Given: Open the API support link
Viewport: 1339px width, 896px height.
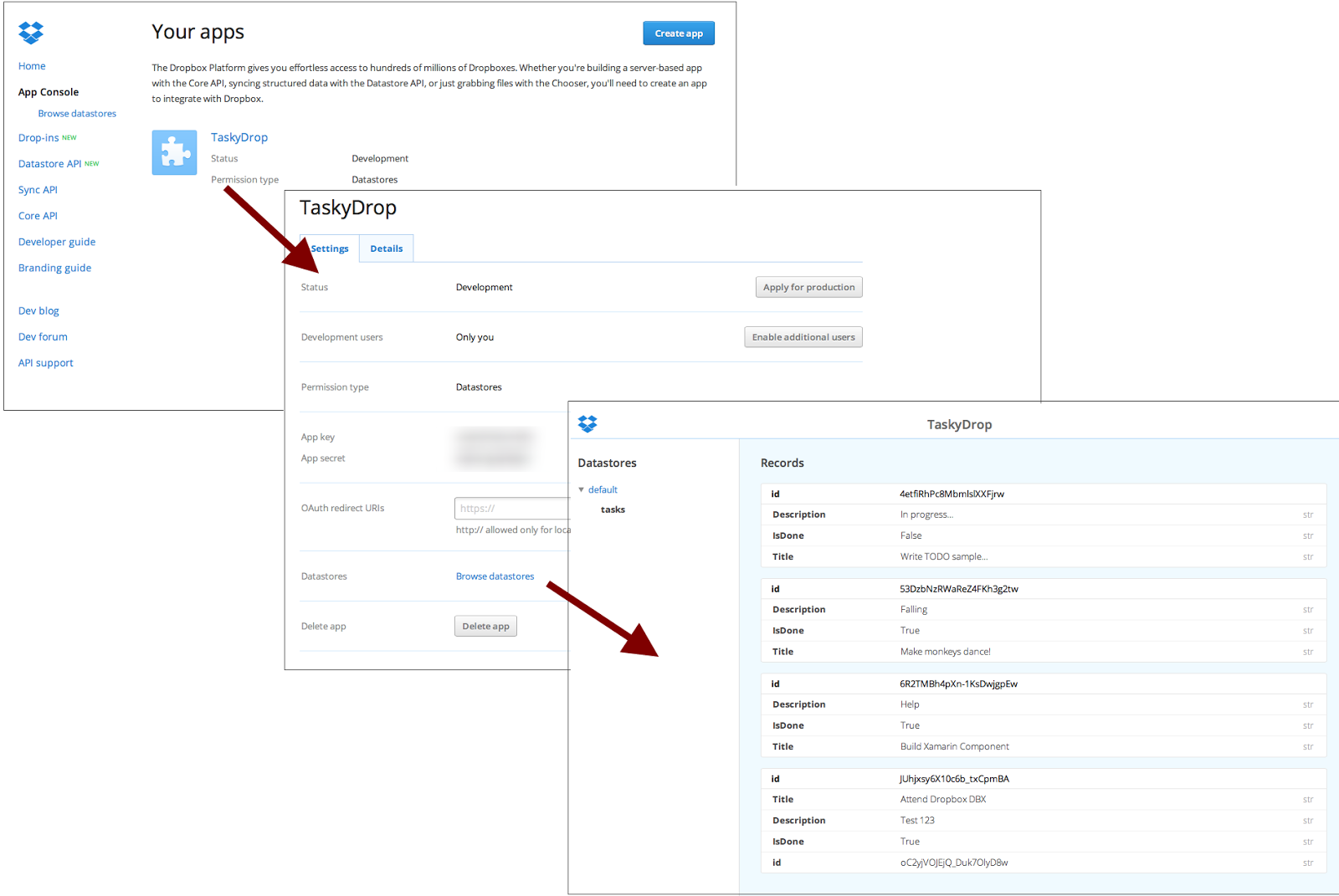Looking at the screenshot, I should coord(46,363).
